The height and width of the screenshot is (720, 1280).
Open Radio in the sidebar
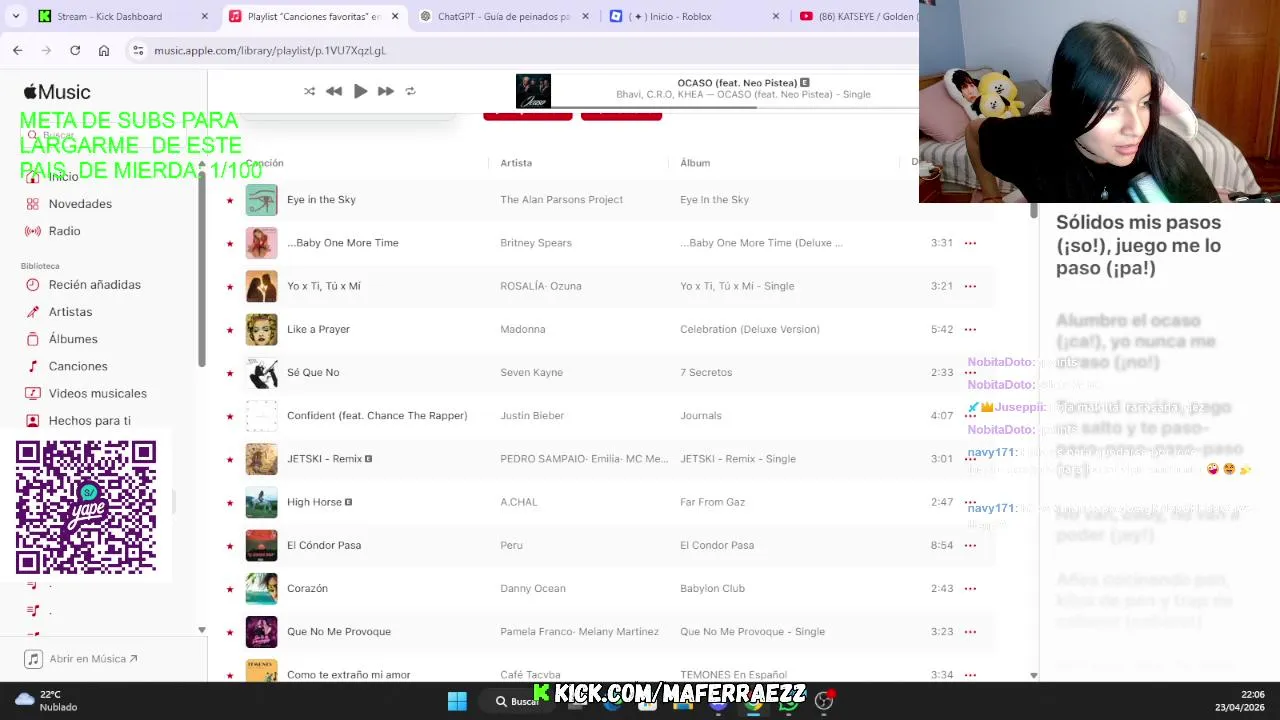[64, 231]
